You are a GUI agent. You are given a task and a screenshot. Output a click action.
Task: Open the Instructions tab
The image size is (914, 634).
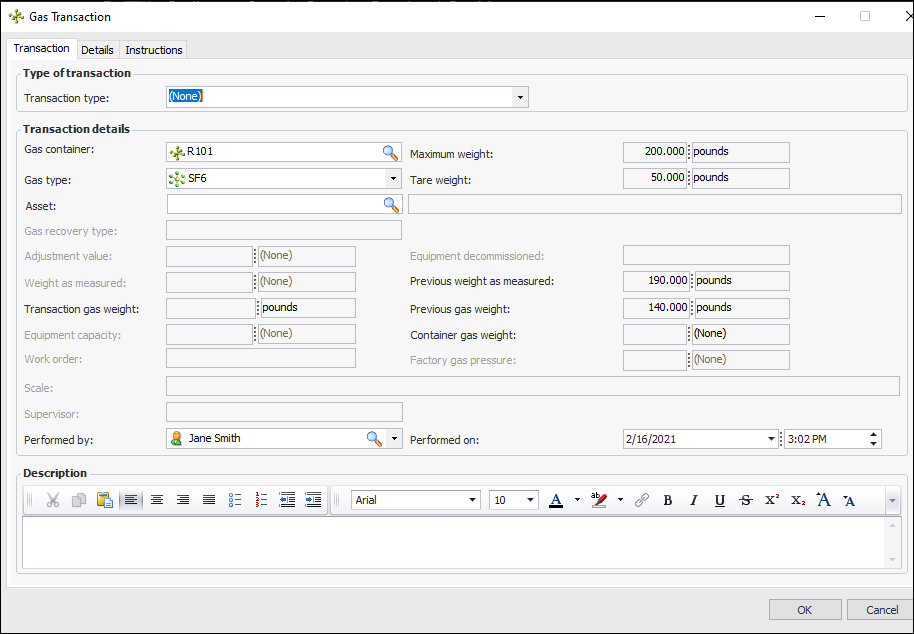(x=154, y=50)
